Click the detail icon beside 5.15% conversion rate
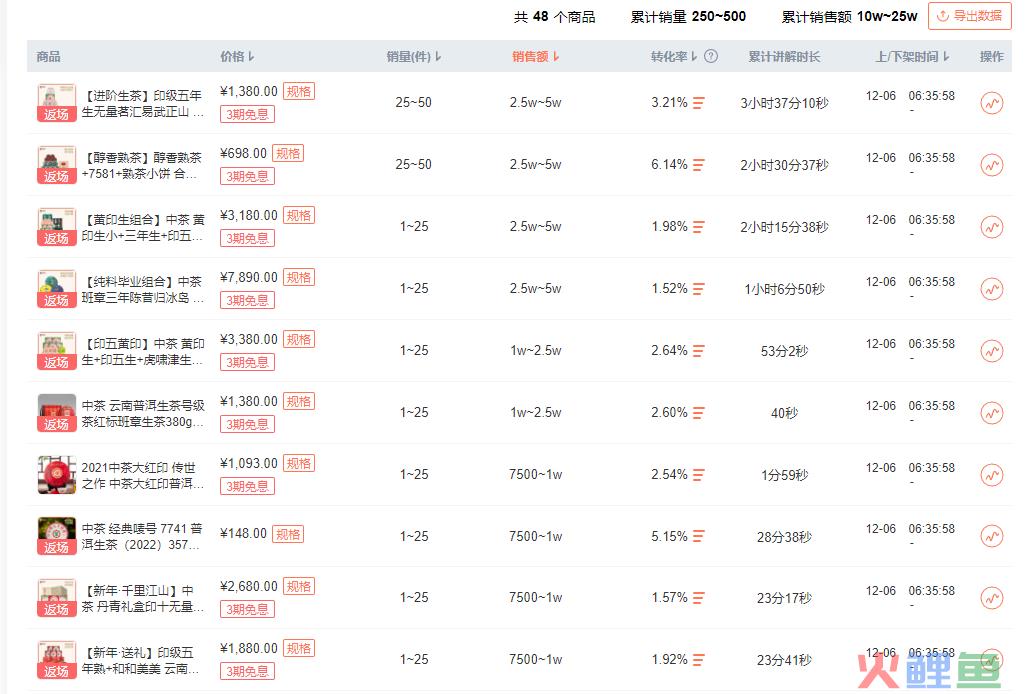This screenshot has height=694, width=1025. click(698, 537)
